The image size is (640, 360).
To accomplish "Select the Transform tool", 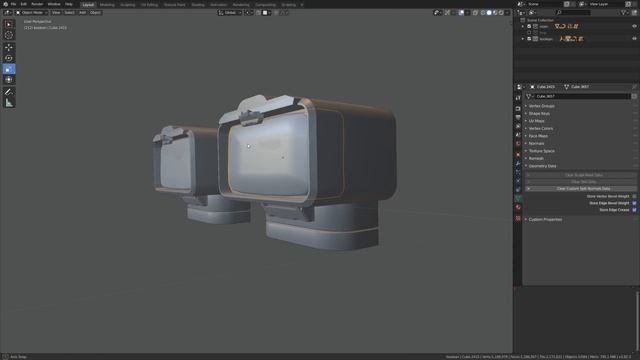I will tap(9, 80).
